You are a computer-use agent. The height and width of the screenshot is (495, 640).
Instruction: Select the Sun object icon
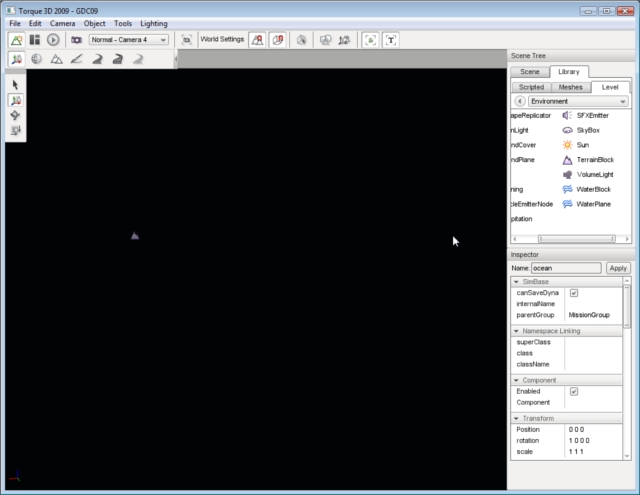[x=567, y=145]
